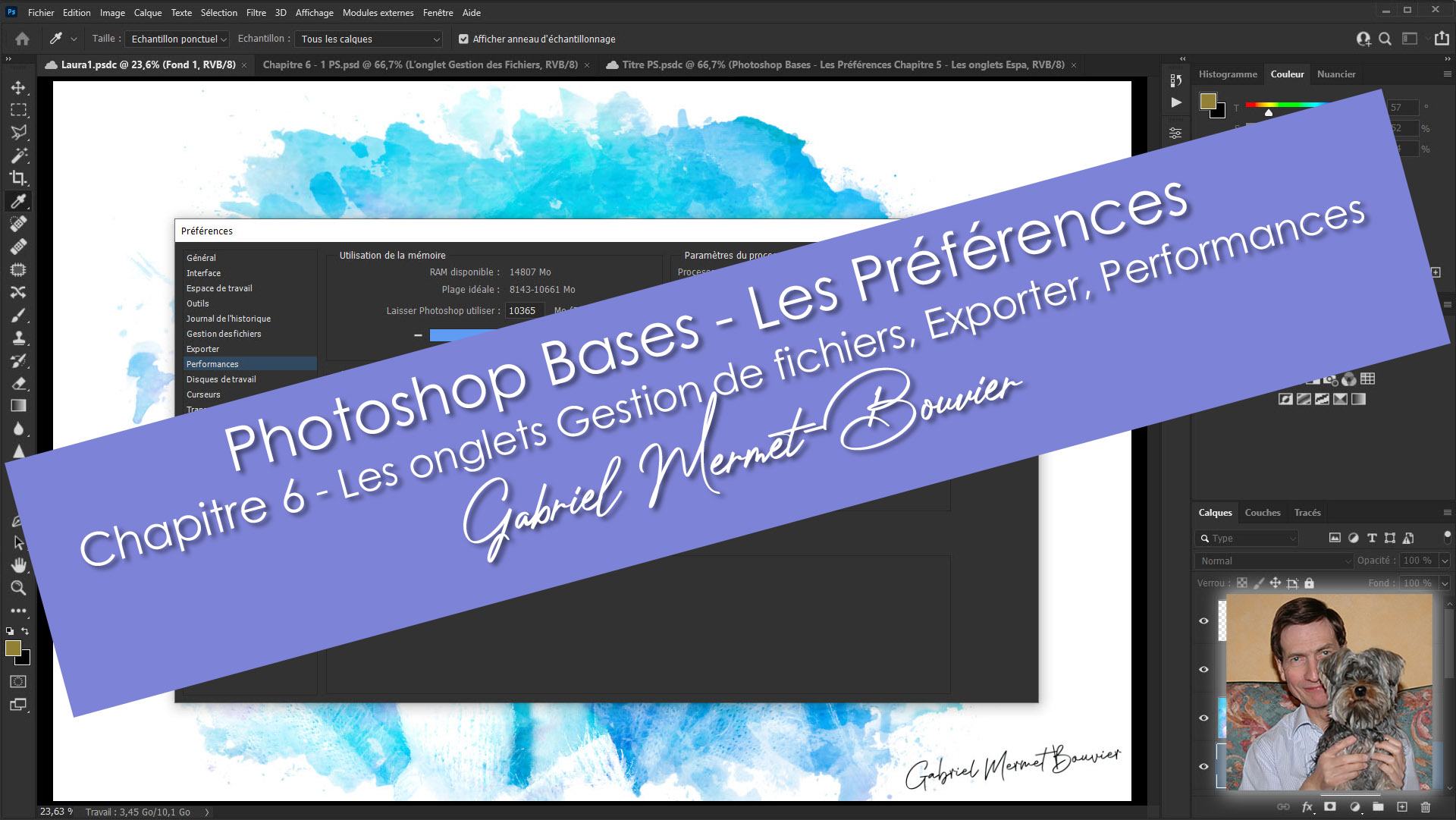The width and height of the screenshot is (1456, 820).
Task: Select the Crop tool
Action: click(18, 178)
